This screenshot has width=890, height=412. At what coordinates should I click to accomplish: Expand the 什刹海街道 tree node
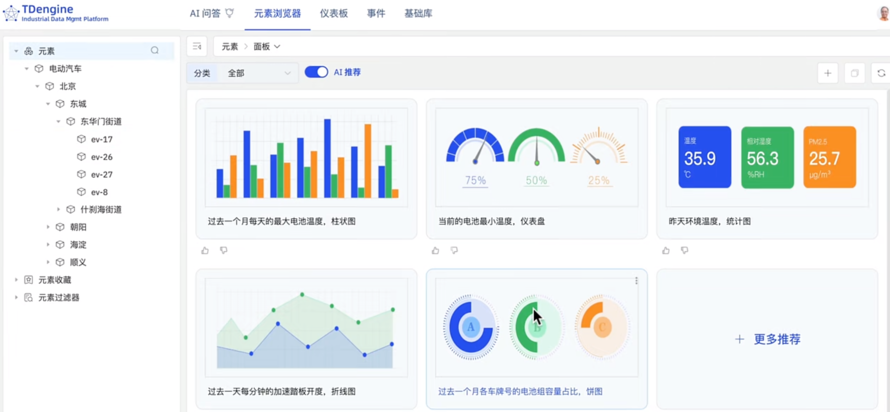[x=59, y=210]
